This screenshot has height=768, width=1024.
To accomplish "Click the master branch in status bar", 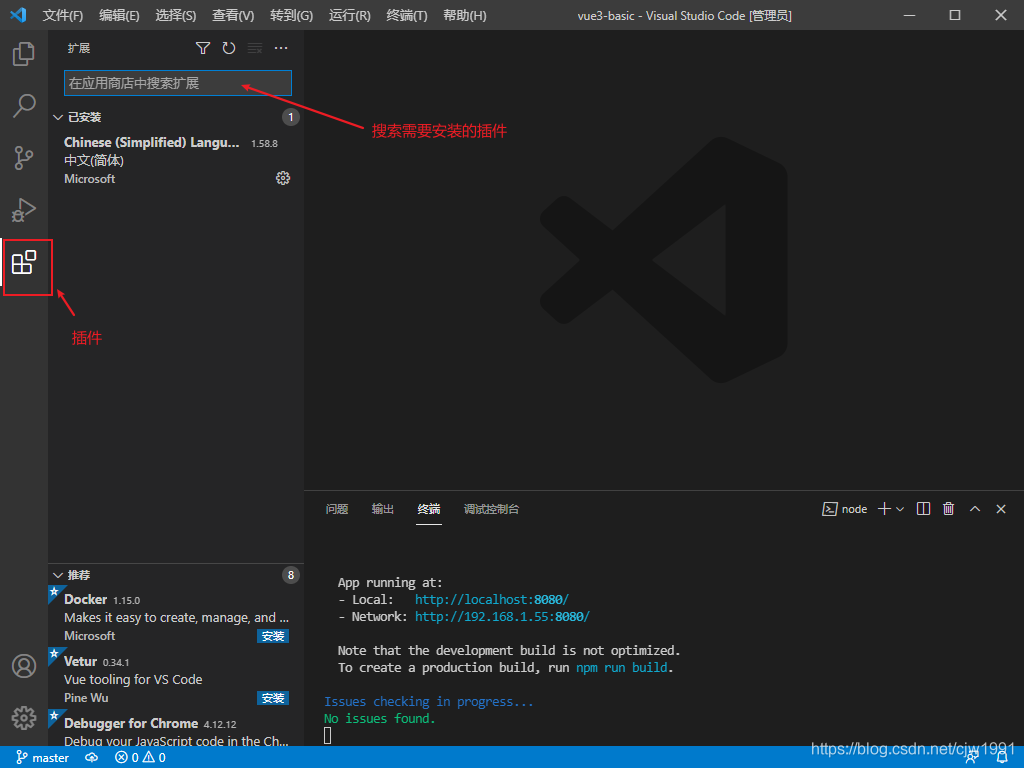I will pos(42,758).
